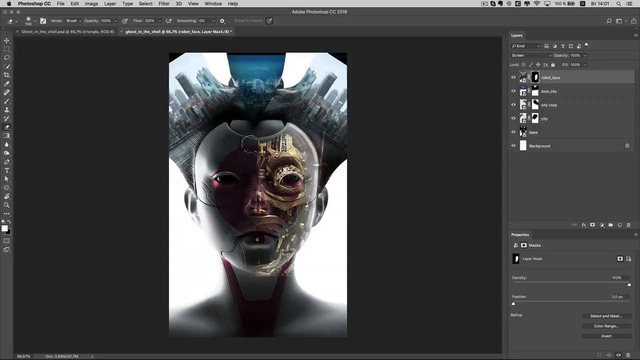The height and width of the screenshot is (360, 640).
Task: Click the Feather slider handle
Action: coord(513,304)
